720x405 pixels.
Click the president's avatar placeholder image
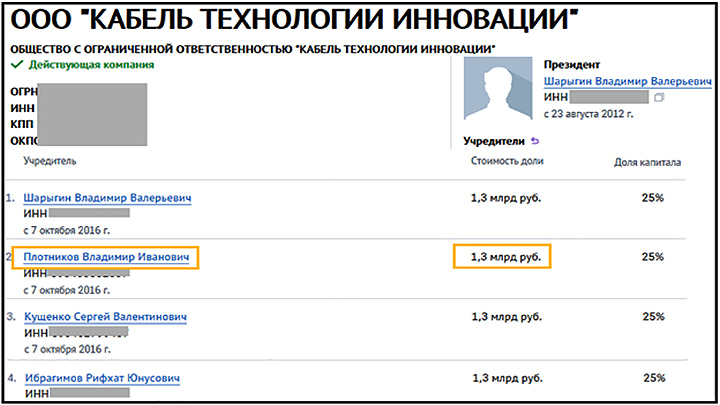(x=495, y=88)
